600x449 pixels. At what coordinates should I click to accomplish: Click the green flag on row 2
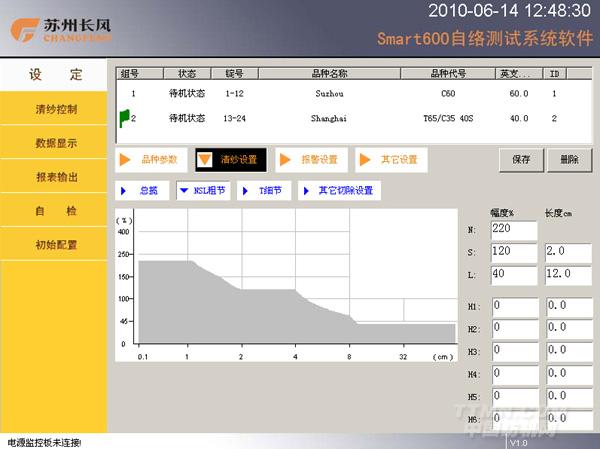click(x=124, y=118)
